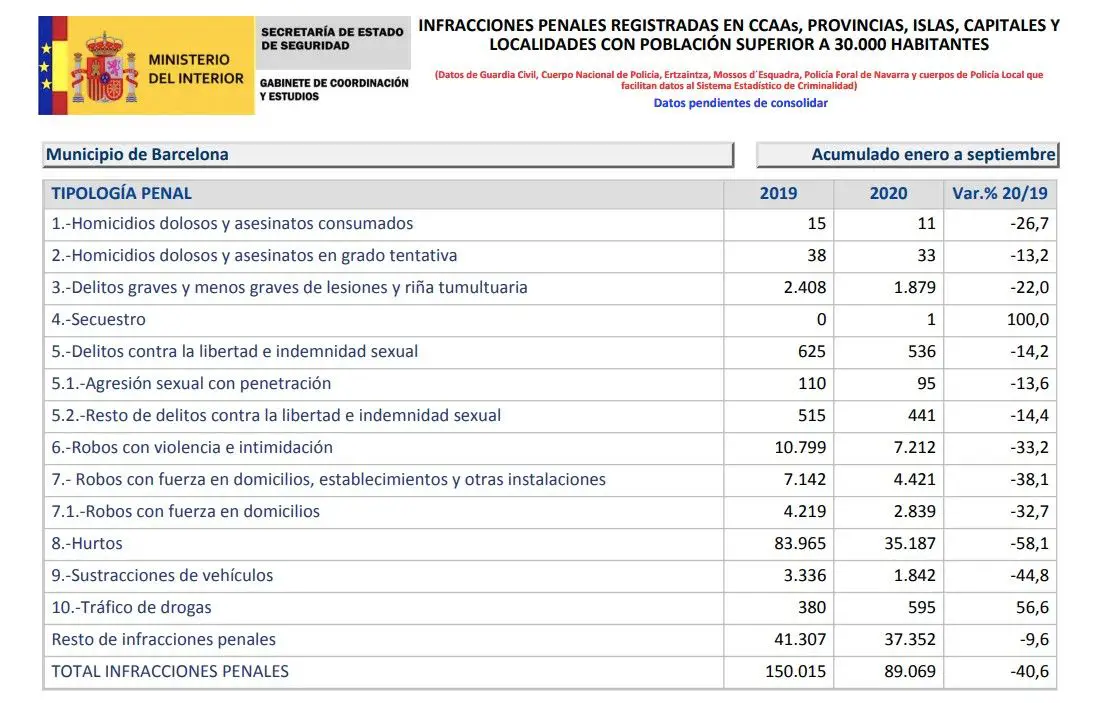Click 'SECRETARÍA DE ESTADO DE SEGURIDAD' label
This screenshot has width=1097, height=703.
332,38
